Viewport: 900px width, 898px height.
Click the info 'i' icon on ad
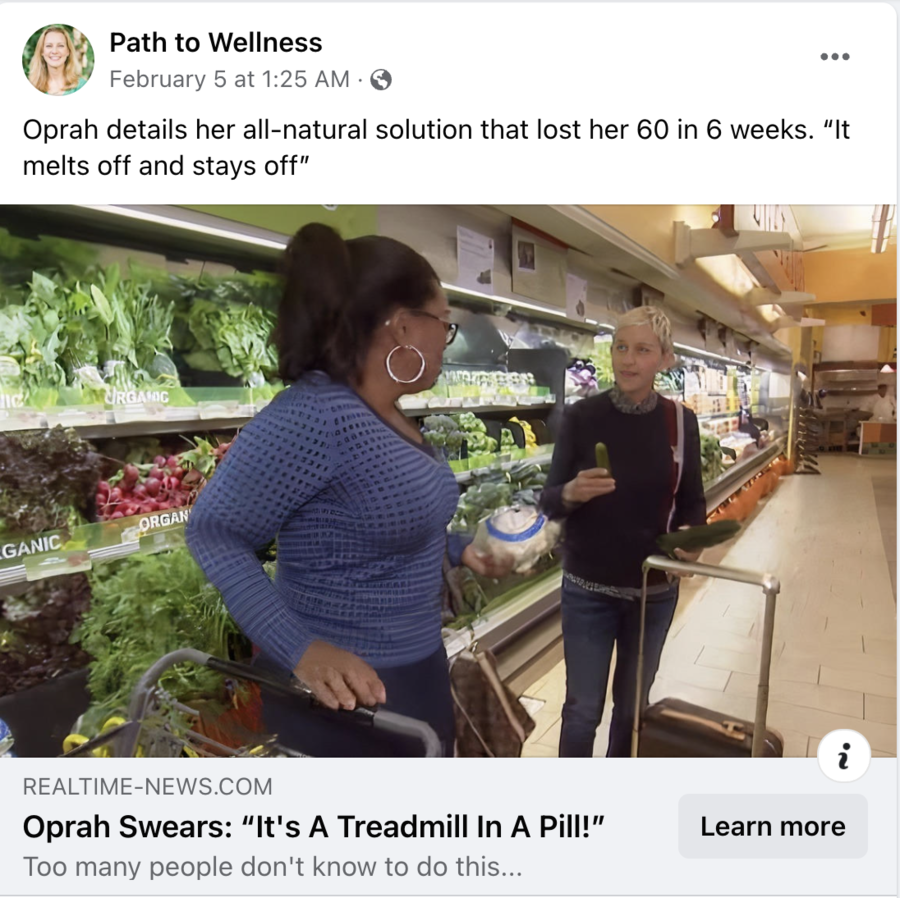point(844,756)
